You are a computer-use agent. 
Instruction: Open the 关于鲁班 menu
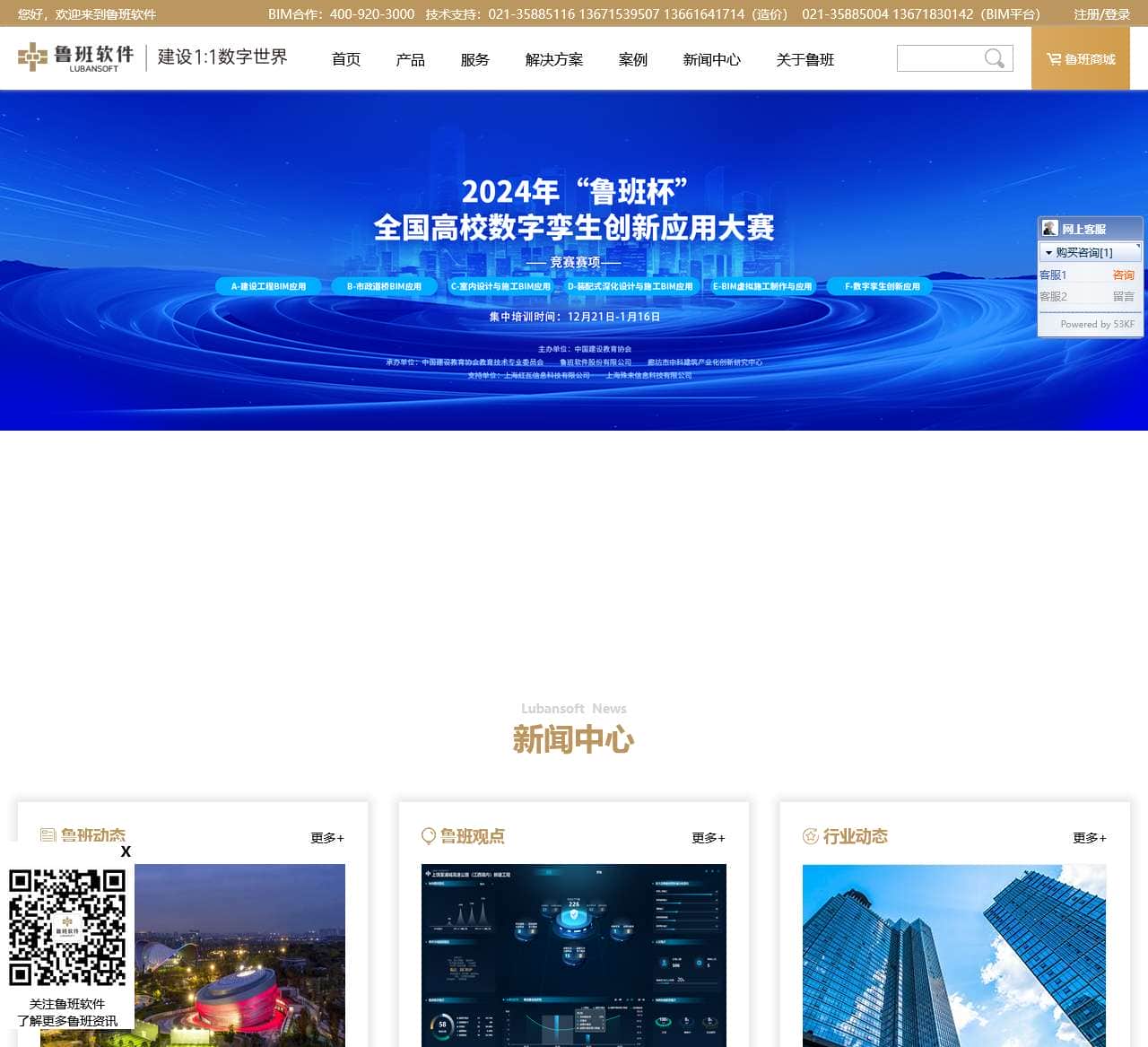tap(805, 59)
